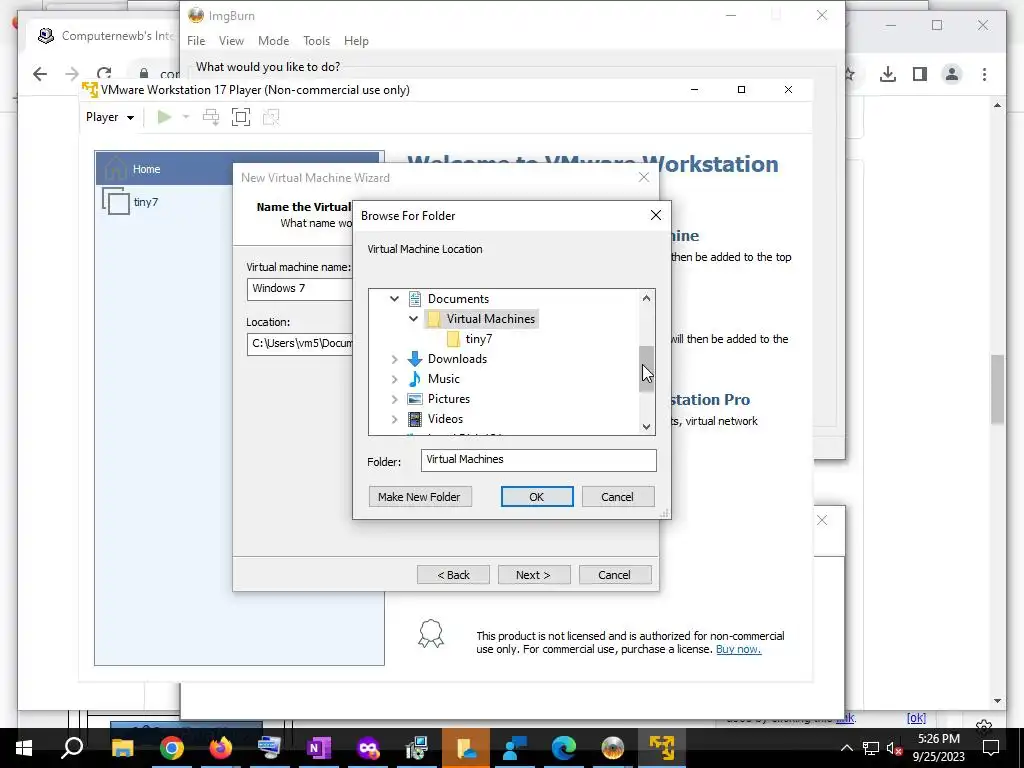Click Next in the wizard

tap(534, 575)
